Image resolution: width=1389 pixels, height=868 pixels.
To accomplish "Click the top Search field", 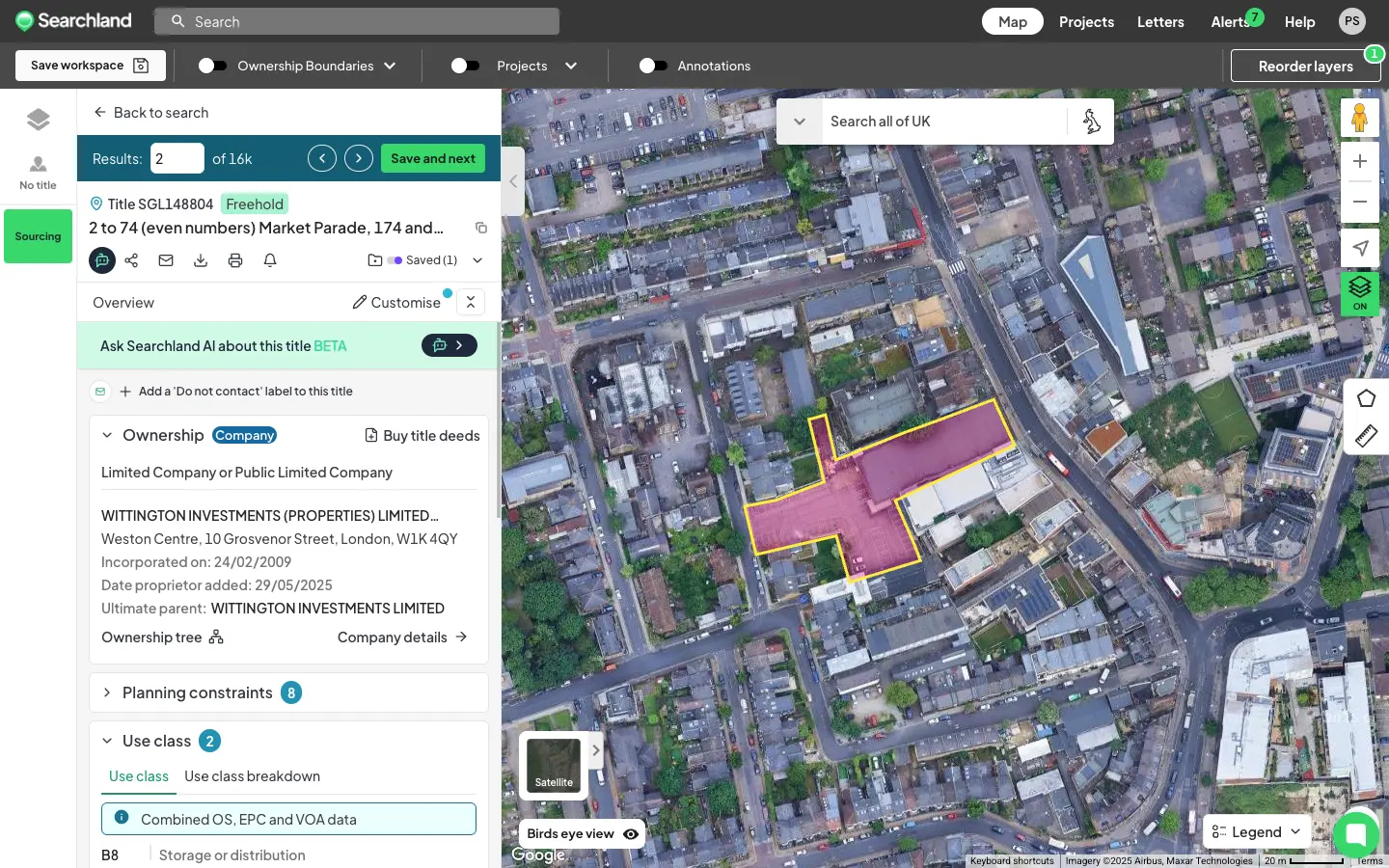I will pos(357,21).
